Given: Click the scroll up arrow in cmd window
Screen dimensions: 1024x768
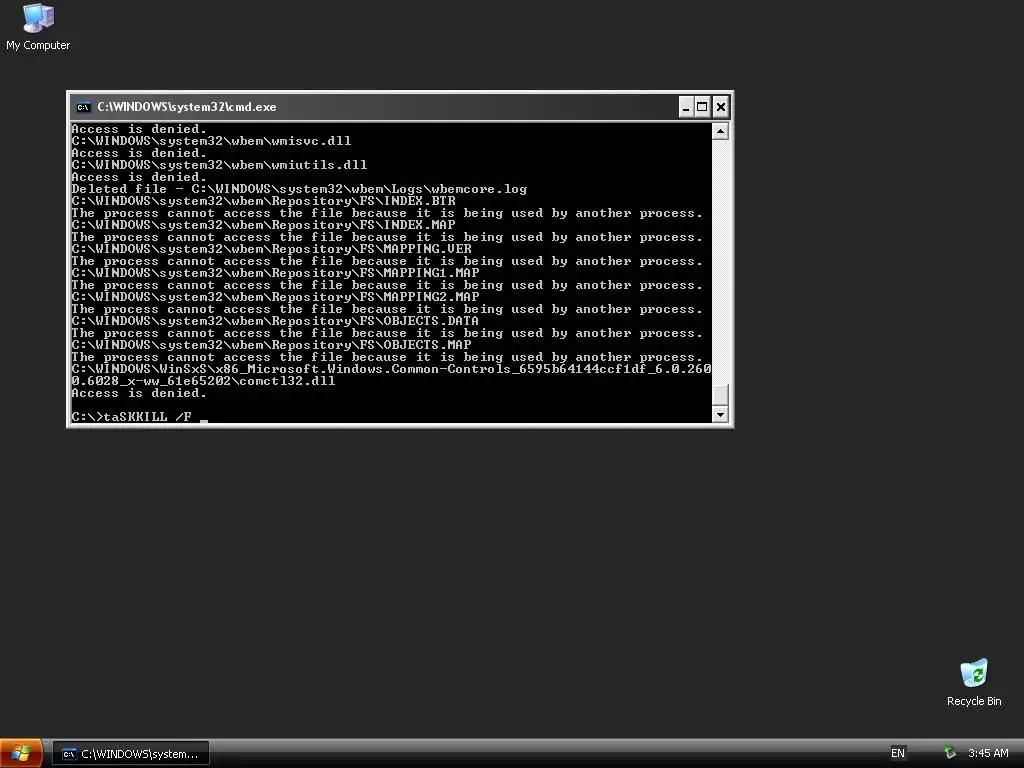Looking at the screenshot, I should click(720, 131).
